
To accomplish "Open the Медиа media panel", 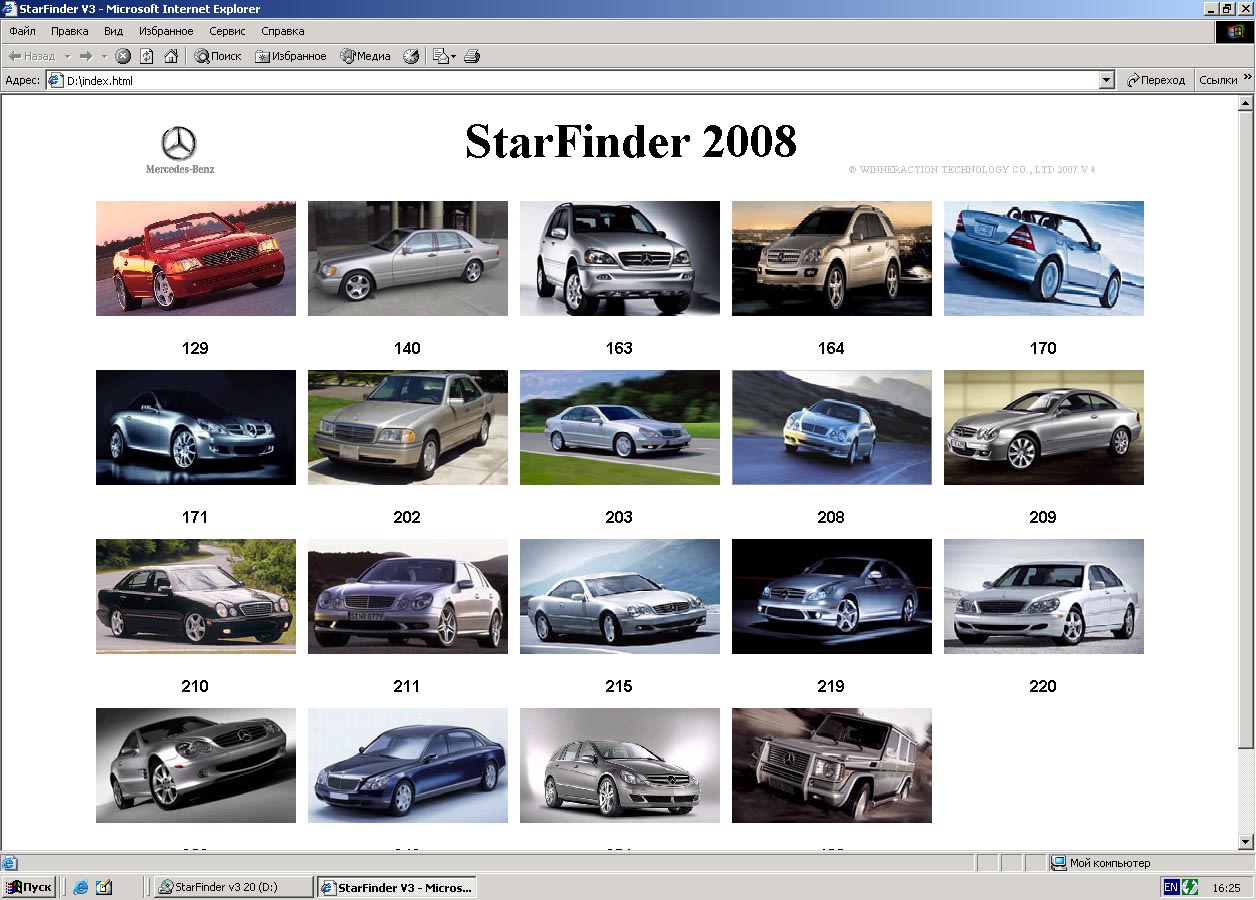I will coord(365,56).
